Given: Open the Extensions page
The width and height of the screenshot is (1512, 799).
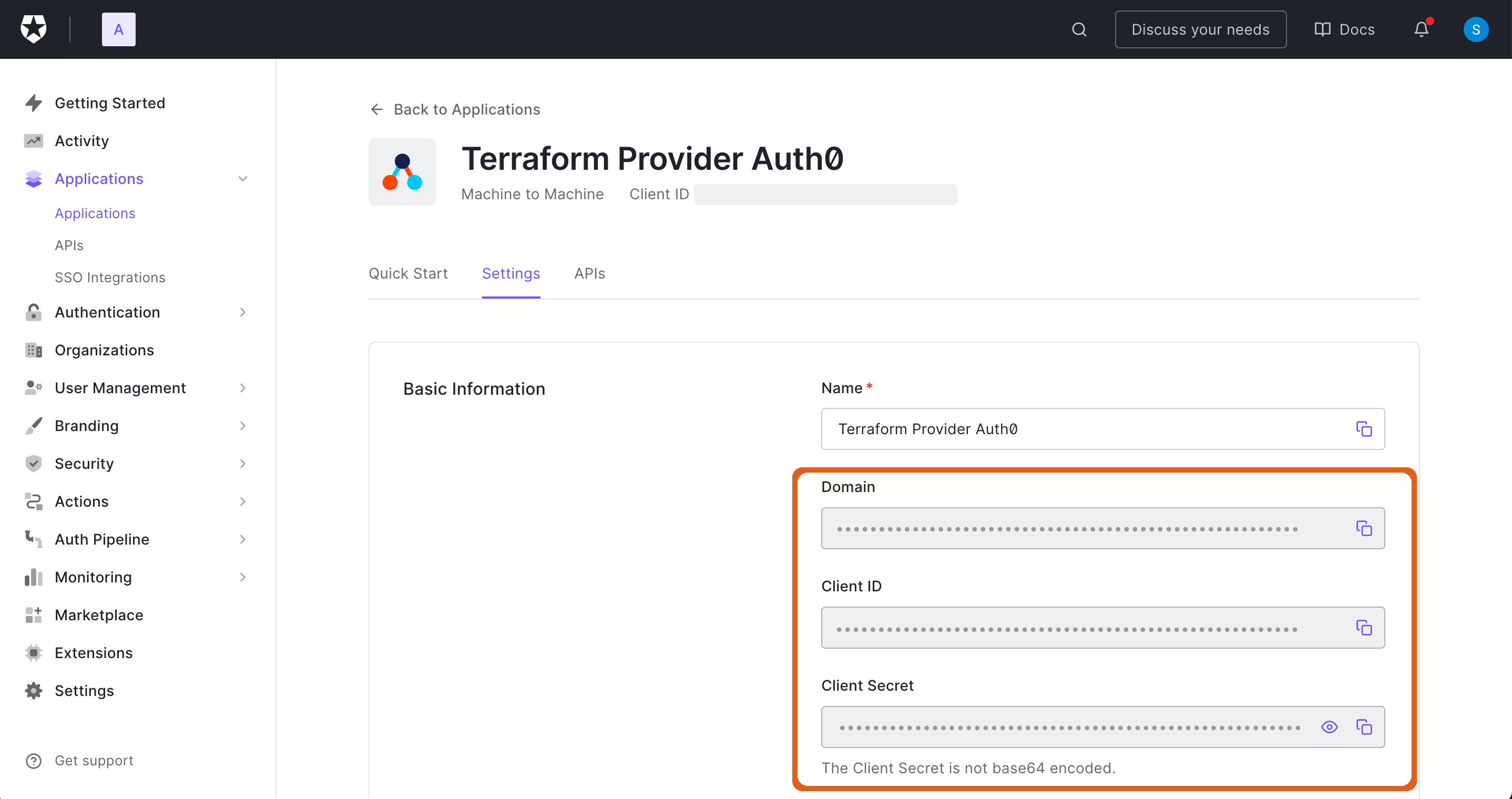Looking at the screenshot, I should click(x=94, y=653).
